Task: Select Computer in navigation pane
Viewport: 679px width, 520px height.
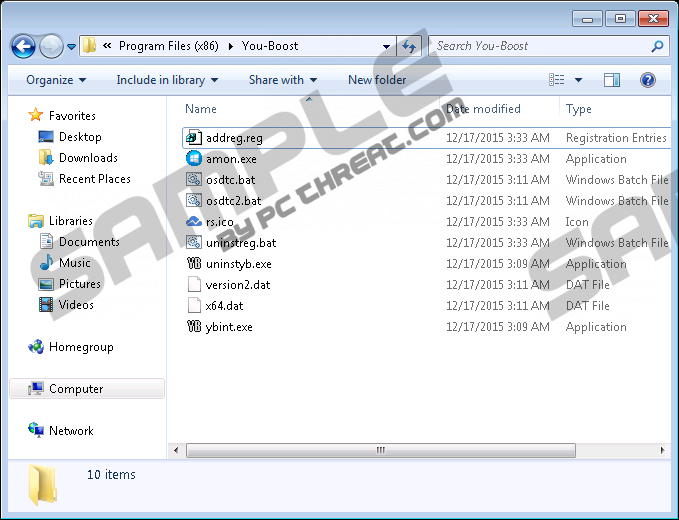Action: pyautogui.click(x=87, y=389)
